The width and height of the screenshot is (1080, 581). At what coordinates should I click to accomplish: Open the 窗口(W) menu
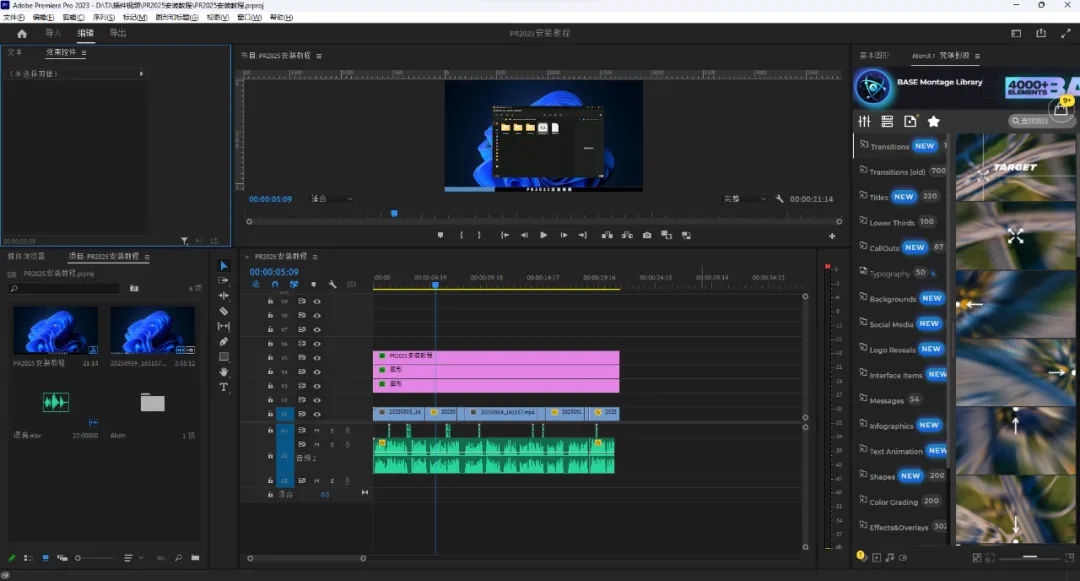pos(249,17)
